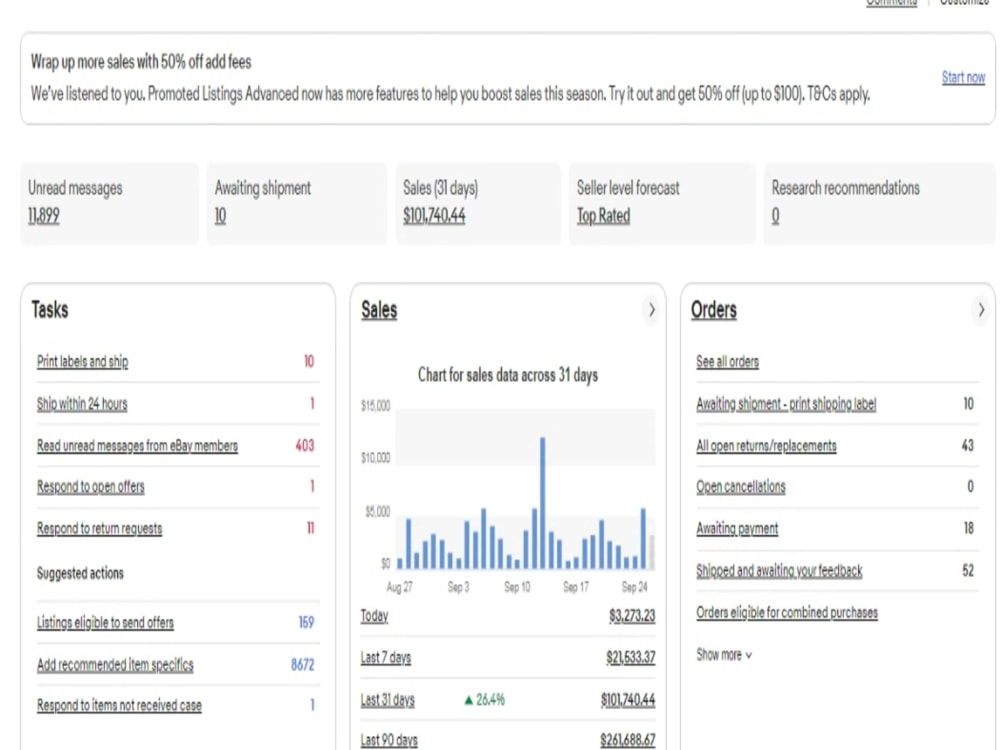
Task: Open Respond to items not received case
Action: (x=119, y=705)
